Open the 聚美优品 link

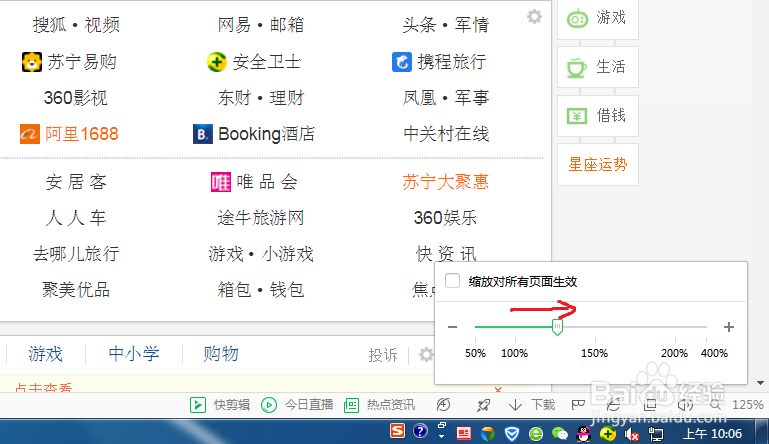76,290
